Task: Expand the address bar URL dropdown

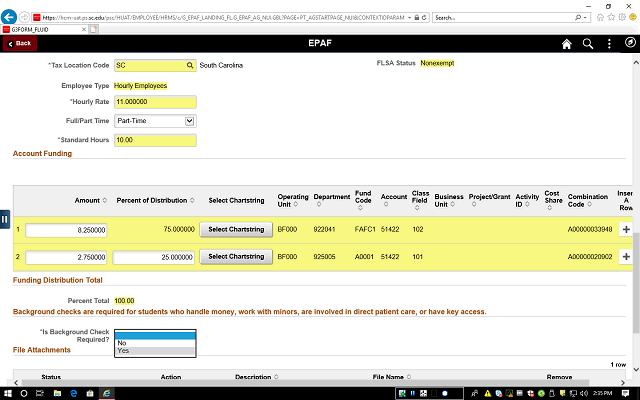Action: tap(409, 18)
